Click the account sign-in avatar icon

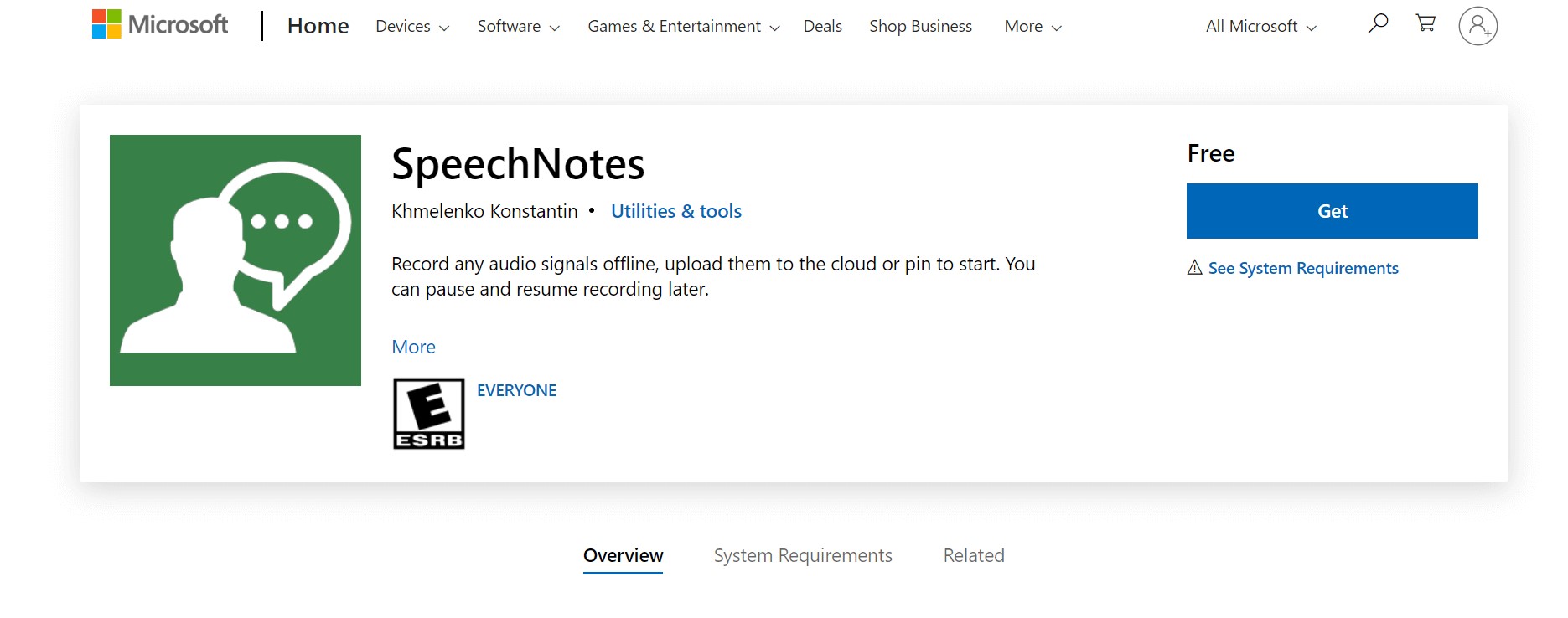(x=1477, y=26)
